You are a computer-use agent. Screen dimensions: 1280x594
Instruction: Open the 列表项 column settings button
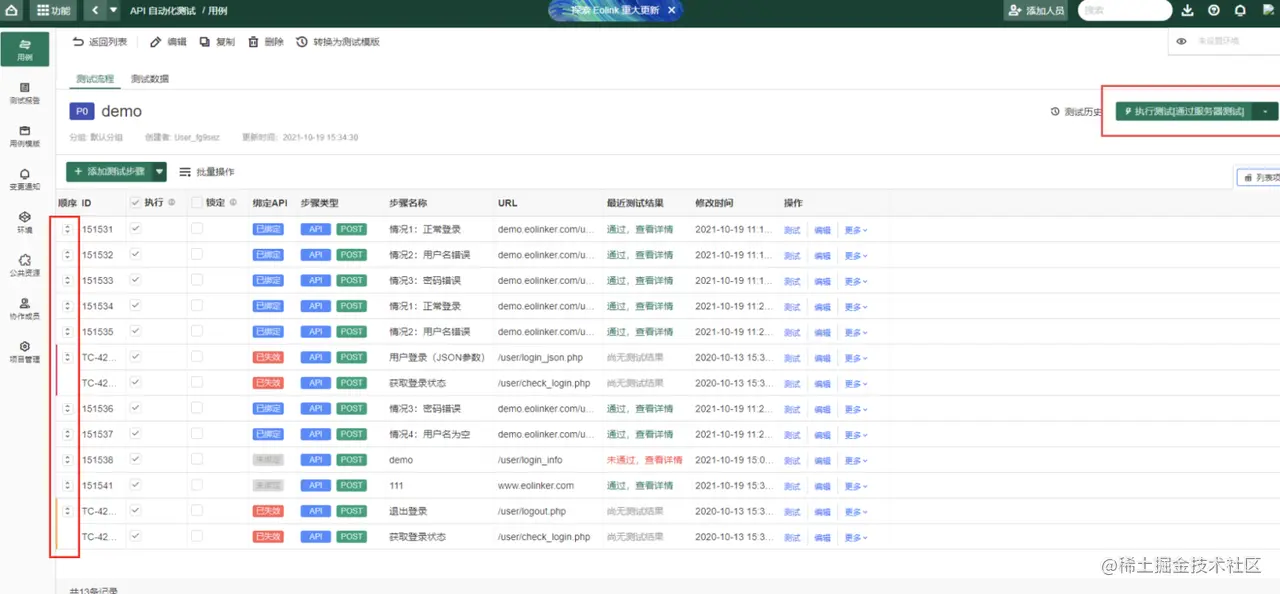tap(1259, 177)
